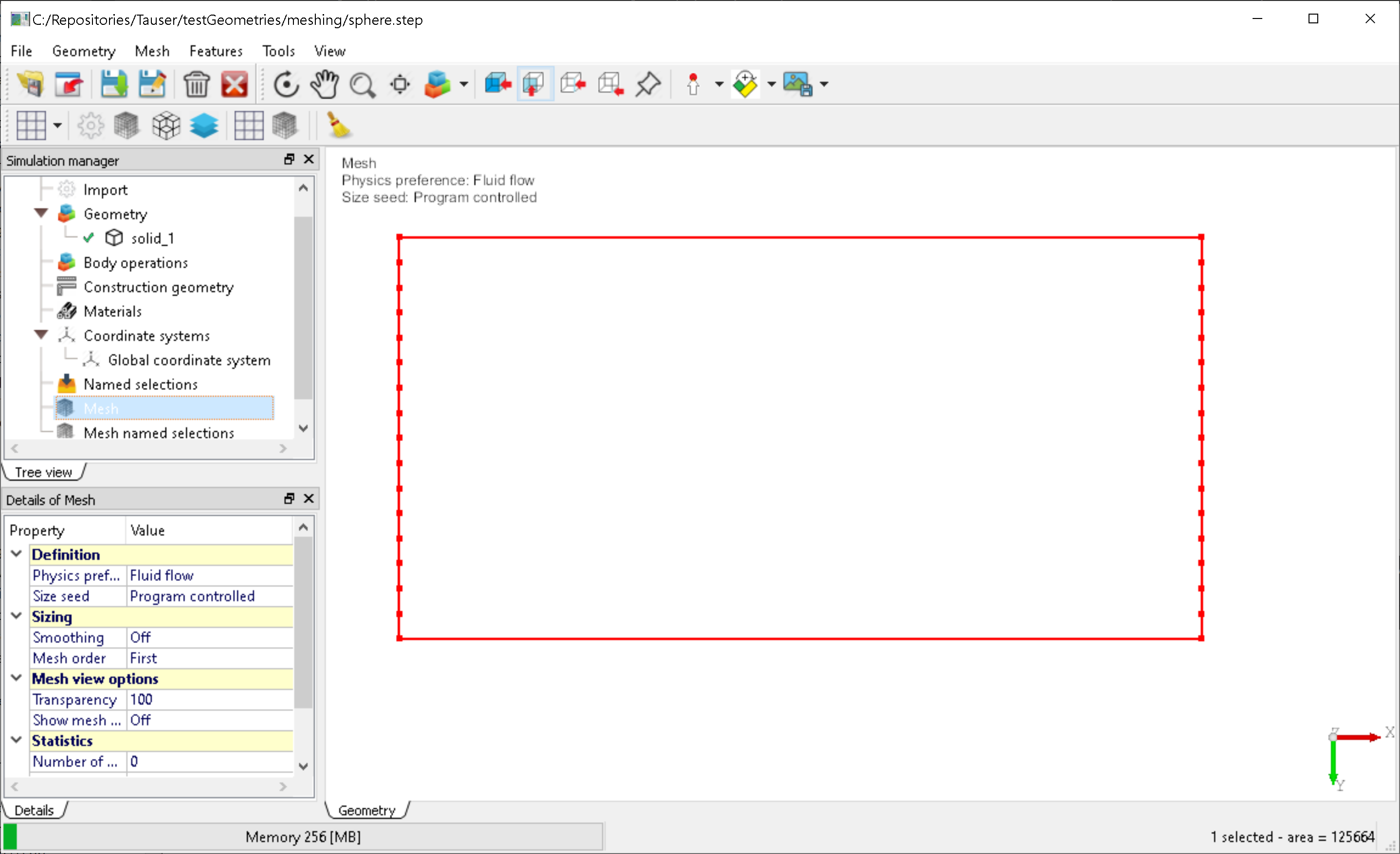Viewport: 1400px width, 854px height.
Task: Select Global coordinate system item
Action: click(x=189, y=360)
